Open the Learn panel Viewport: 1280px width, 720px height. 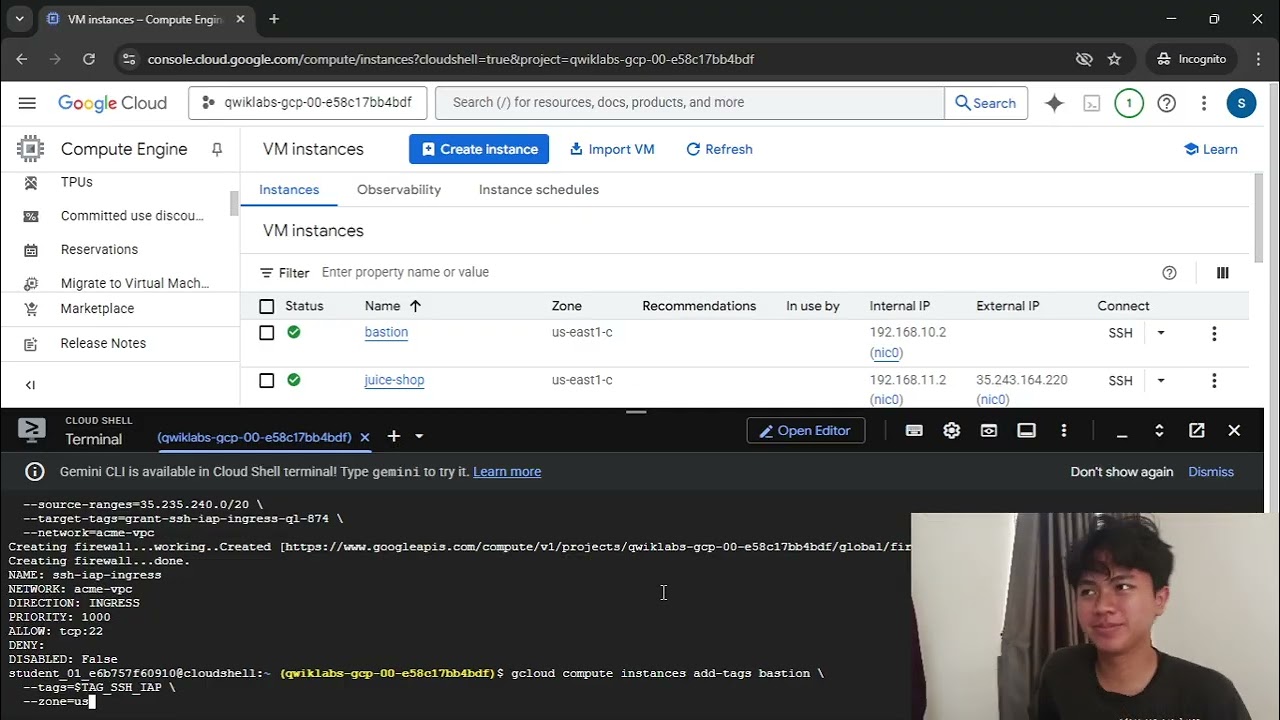(x=1210, y=149)
